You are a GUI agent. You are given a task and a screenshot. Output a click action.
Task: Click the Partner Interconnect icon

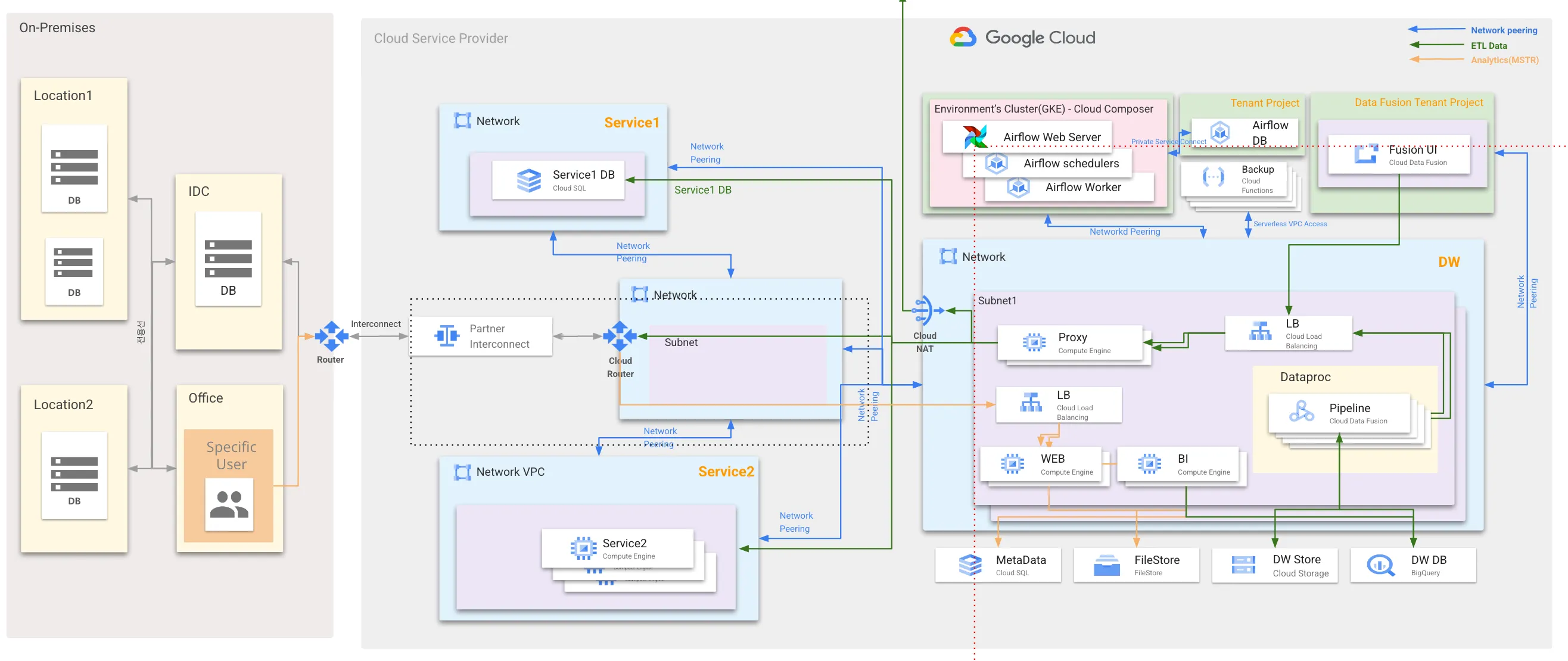tap(447, 335)
